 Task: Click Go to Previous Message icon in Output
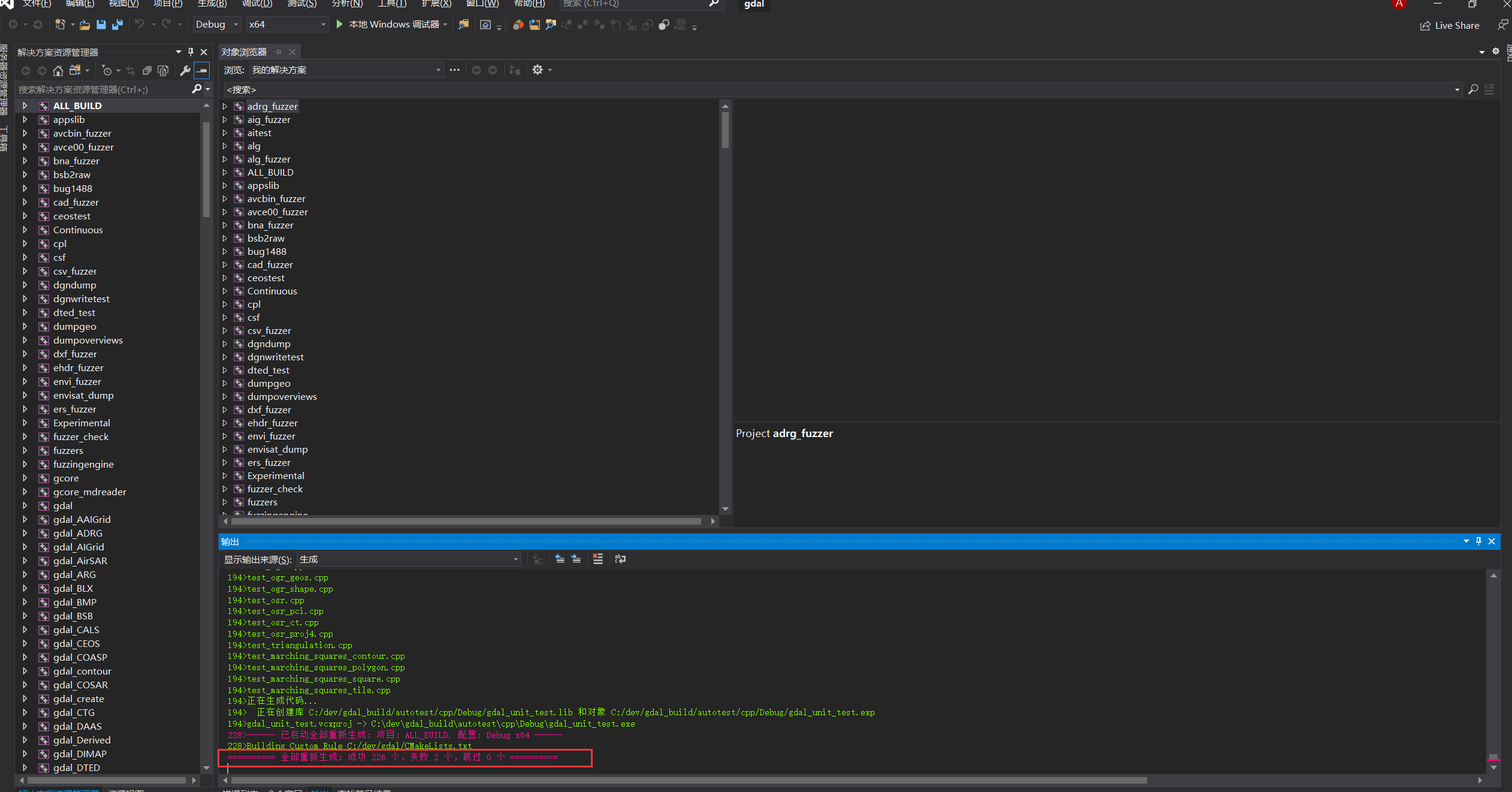(560, 559)
